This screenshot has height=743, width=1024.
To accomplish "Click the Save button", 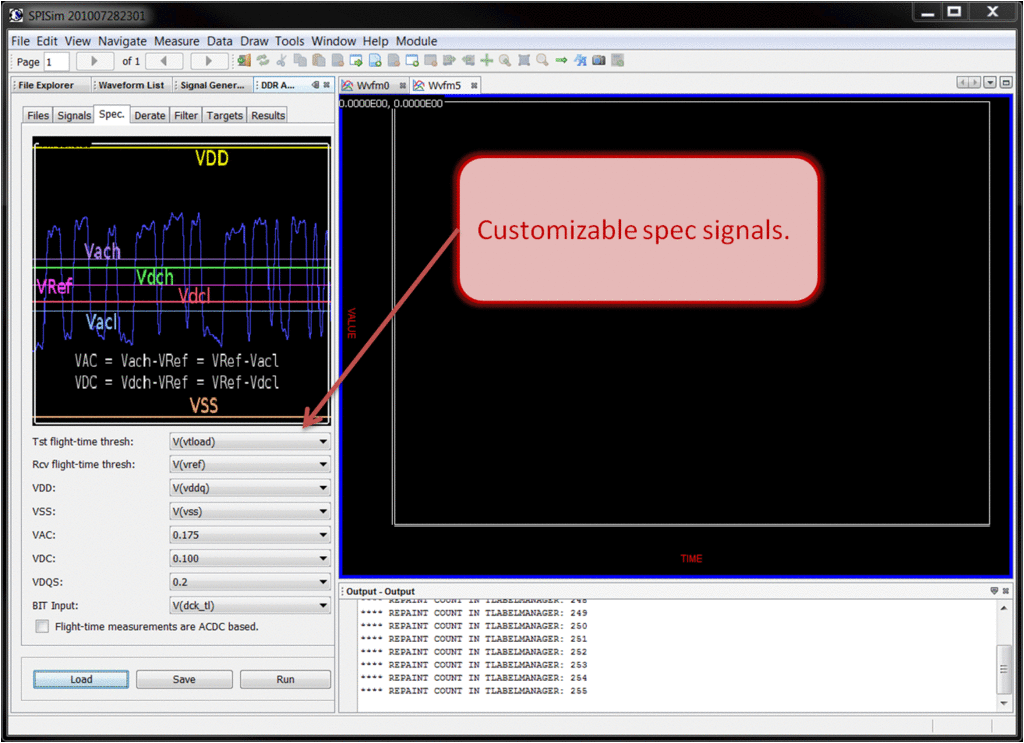I will pos(184,679).
